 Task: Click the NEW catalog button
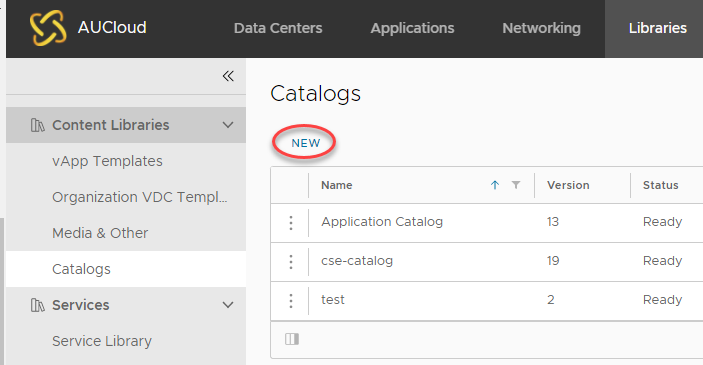pos(306,143)
